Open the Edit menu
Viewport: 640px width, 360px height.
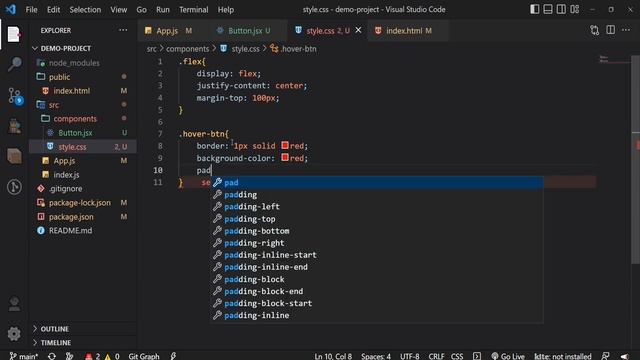53,9
